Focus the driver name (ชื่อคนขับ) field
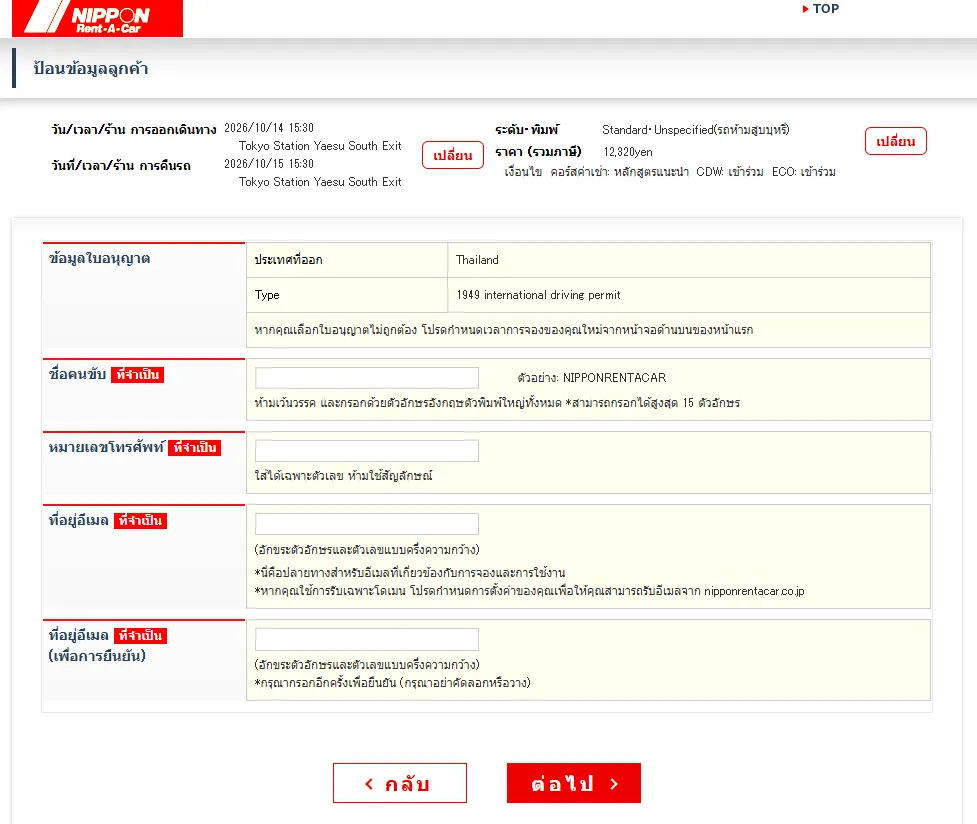The width and height of the screenshot is (977, 824). click(x=367, y=378)
